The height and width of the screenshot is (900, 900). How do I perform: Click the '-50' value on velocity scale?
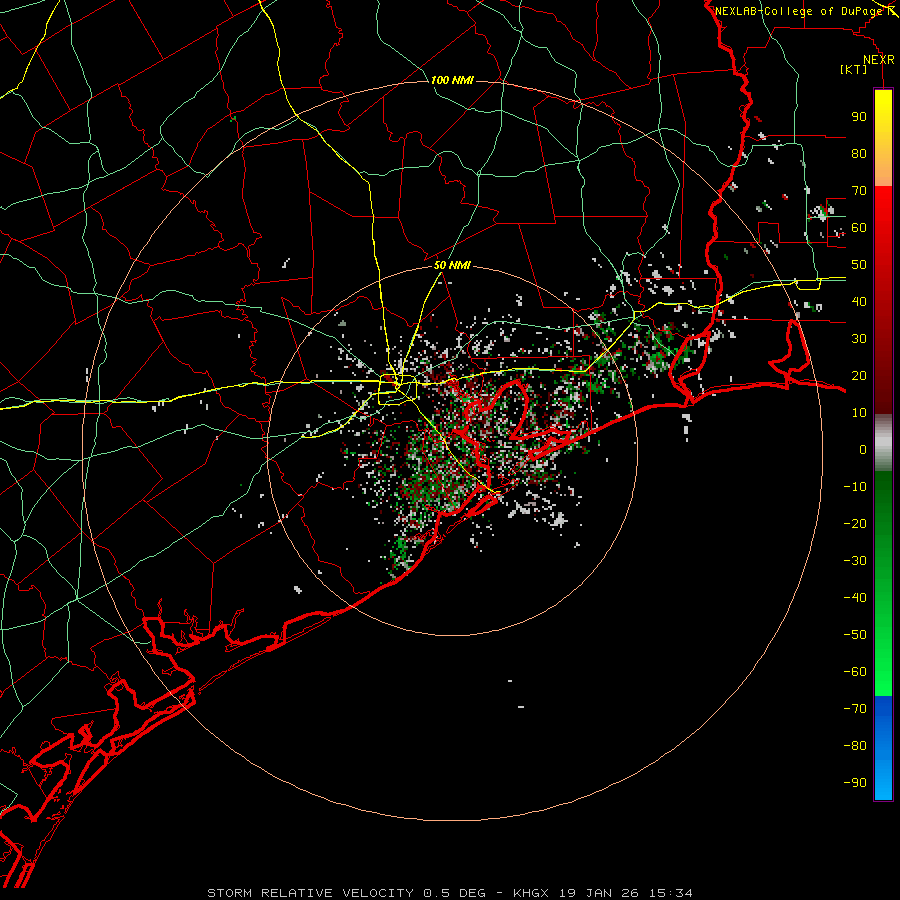click(855, 635)
